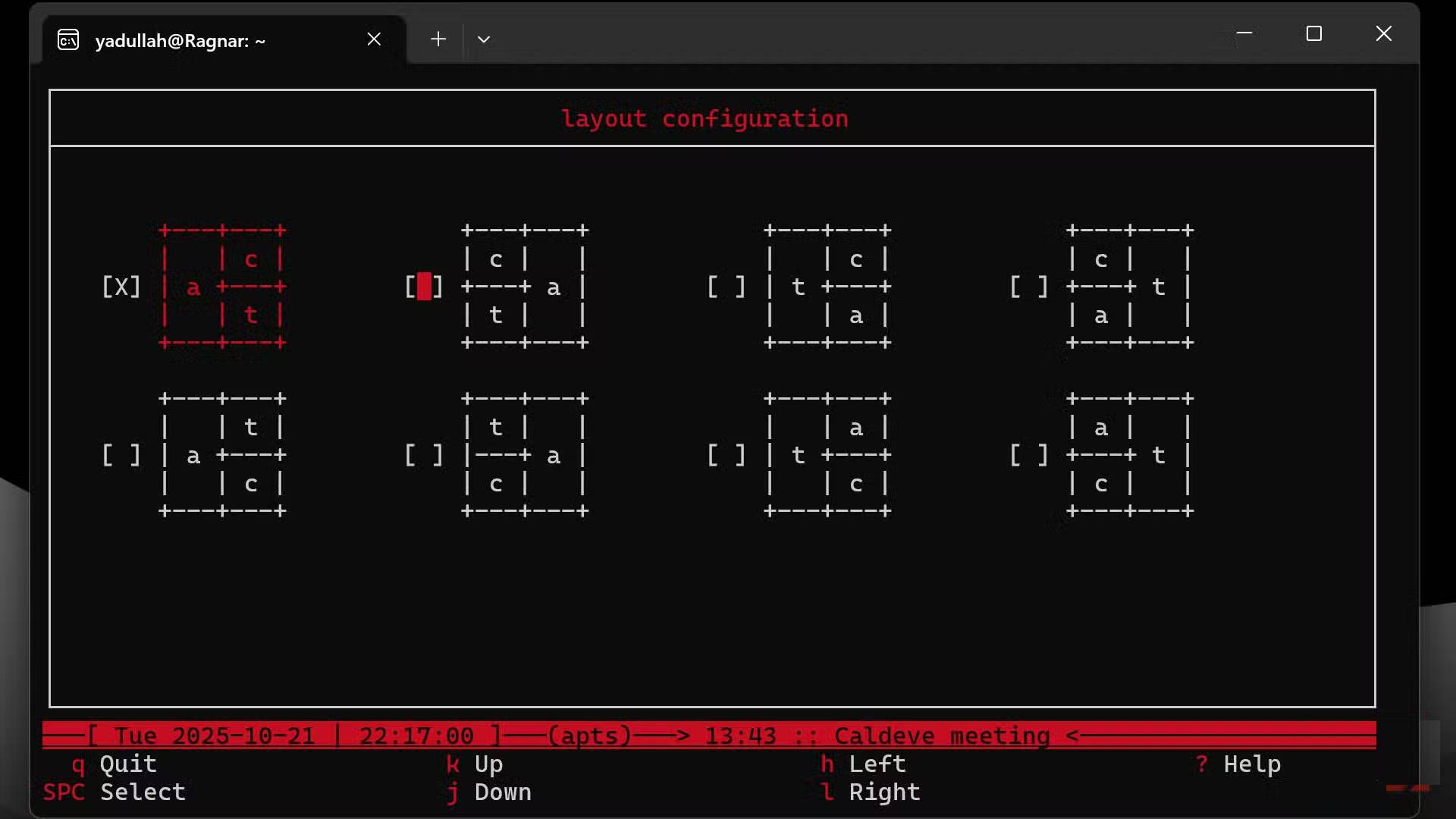Mark the checkbox beside the rightmost top layout

[x=1029, y=287]
